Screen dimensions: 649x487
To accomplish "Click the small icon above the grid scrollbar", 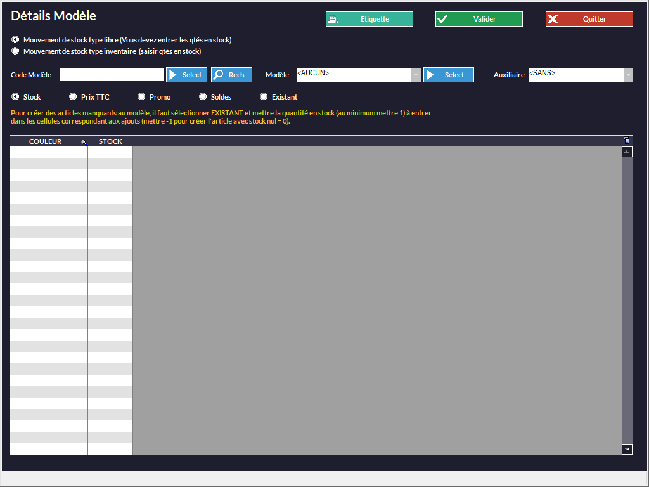I will pos(627,140).
